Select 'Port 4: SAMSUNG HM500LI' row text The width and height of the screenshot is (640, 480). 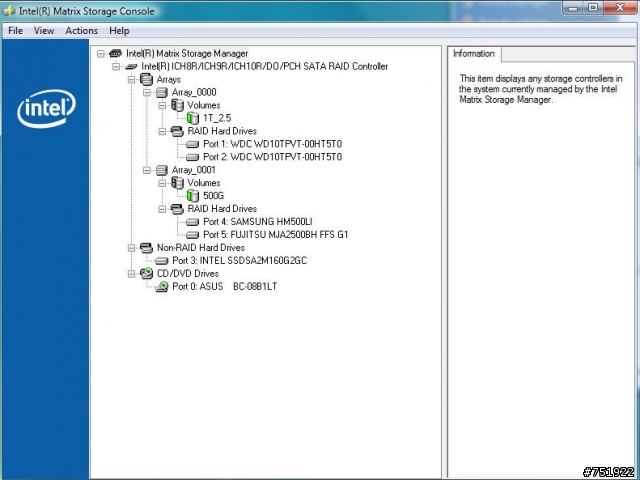click(258, 222)
